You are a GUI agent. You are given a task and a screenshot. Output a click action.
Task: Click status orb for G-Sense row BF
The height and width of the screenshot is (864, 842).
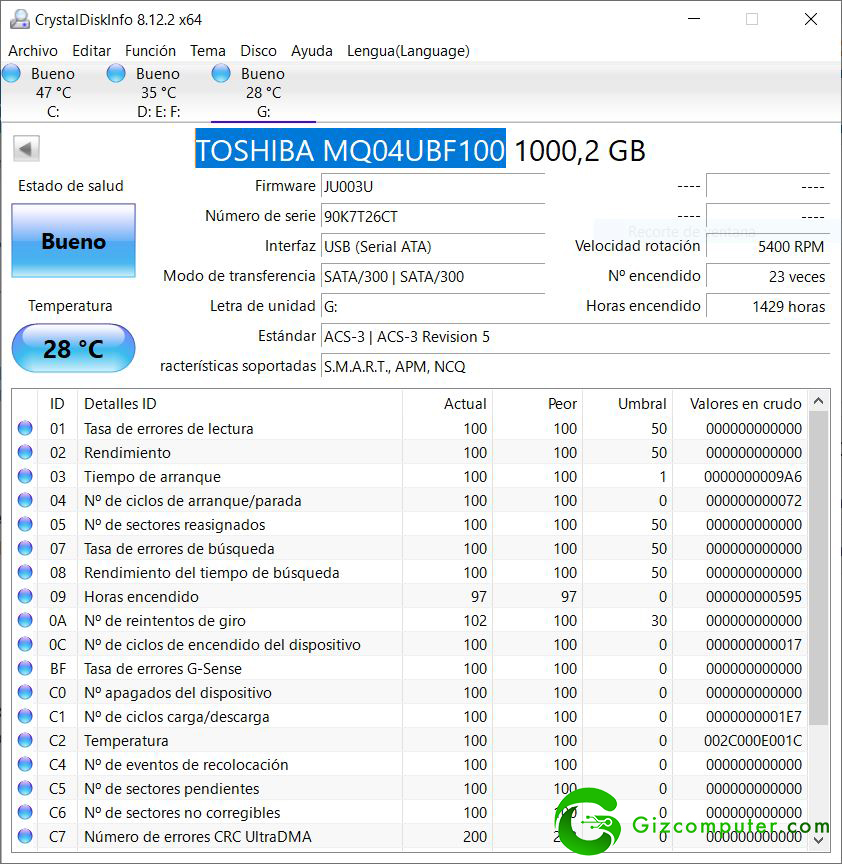click(x=25, y=668)
